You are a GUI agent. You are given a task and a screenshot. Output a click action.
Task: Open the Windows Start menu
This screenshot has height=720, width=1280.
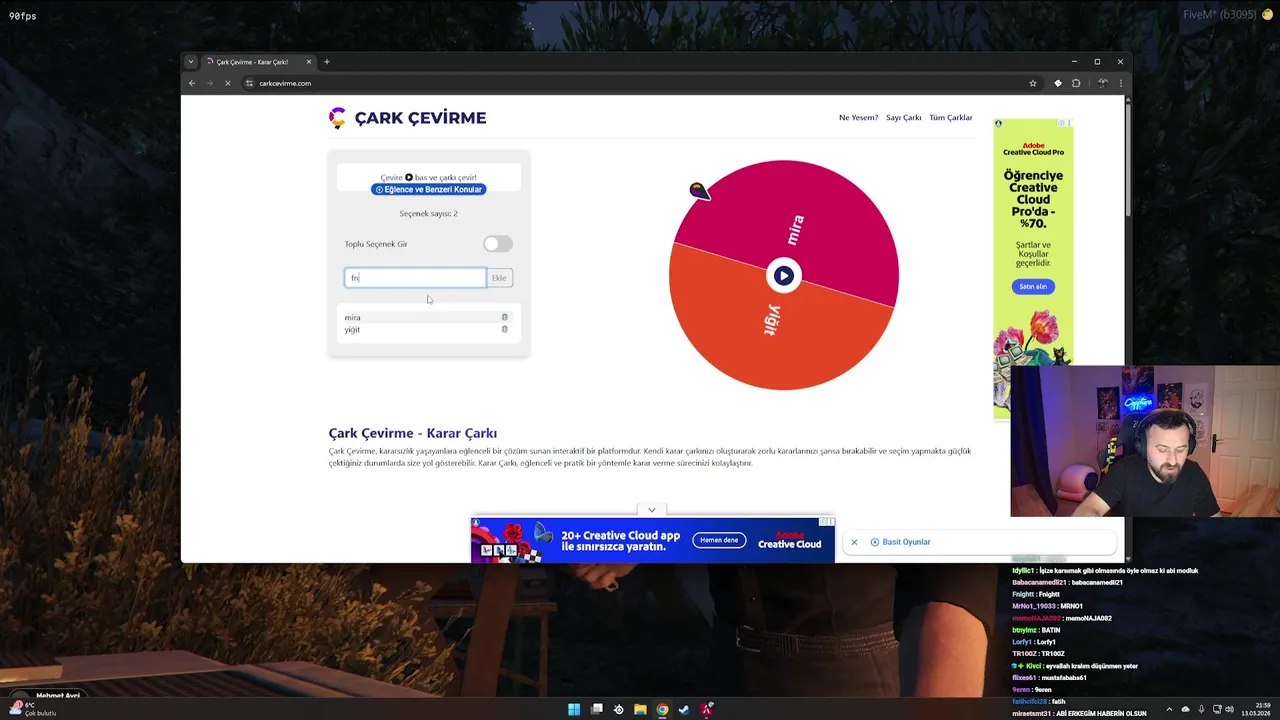(x=574, y=710)
